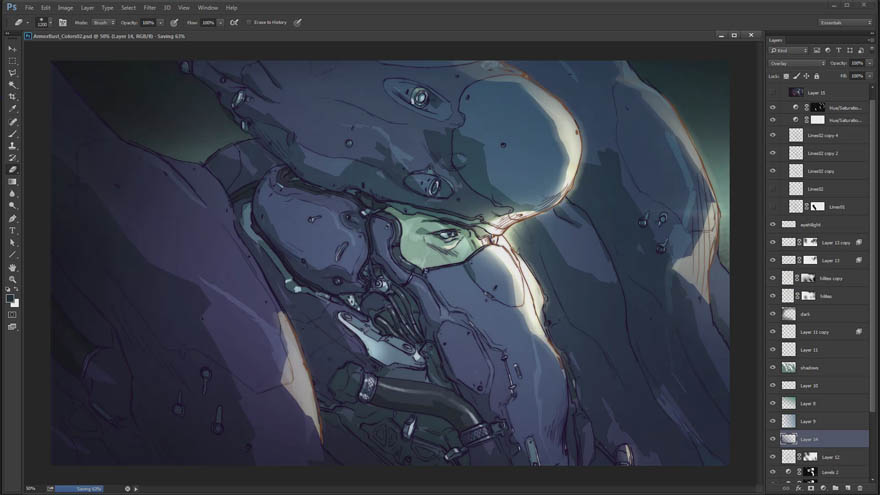Show the hidden Layer 15
880x495 pixels.
click(x=773, y=93)
